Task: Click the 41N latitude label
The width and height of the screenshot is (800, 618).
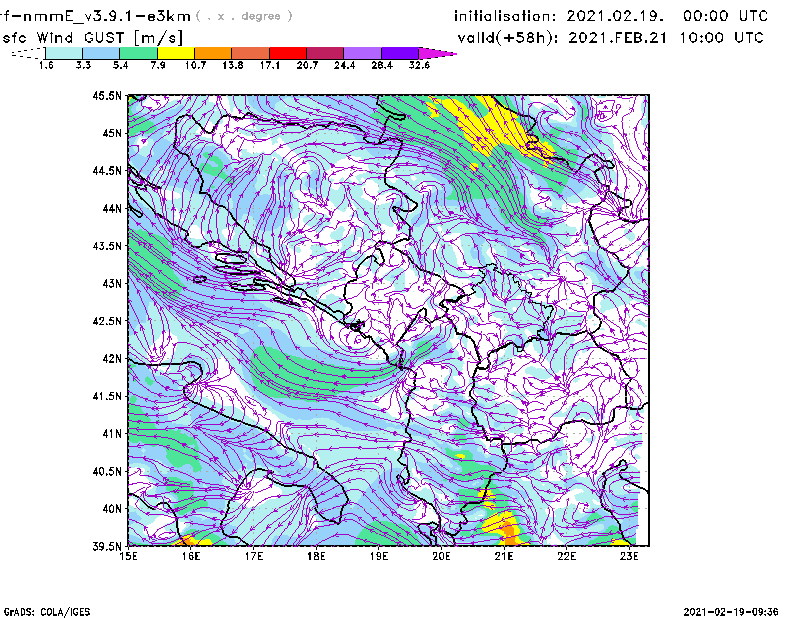Action: 112,434
